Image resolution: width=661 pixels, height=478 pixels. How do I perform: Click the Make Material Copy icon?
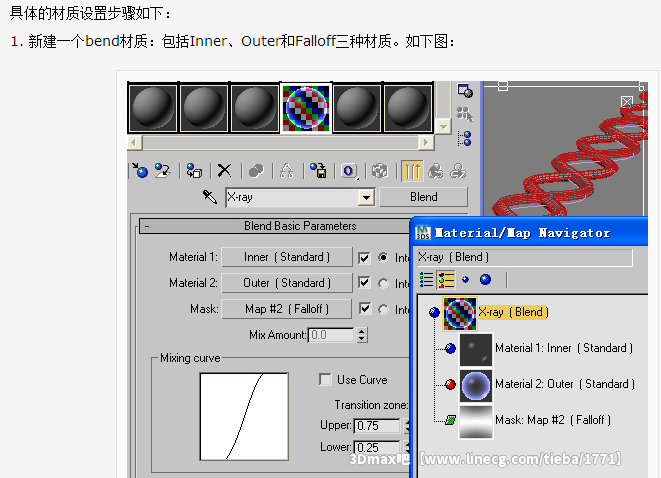(256, 171)
